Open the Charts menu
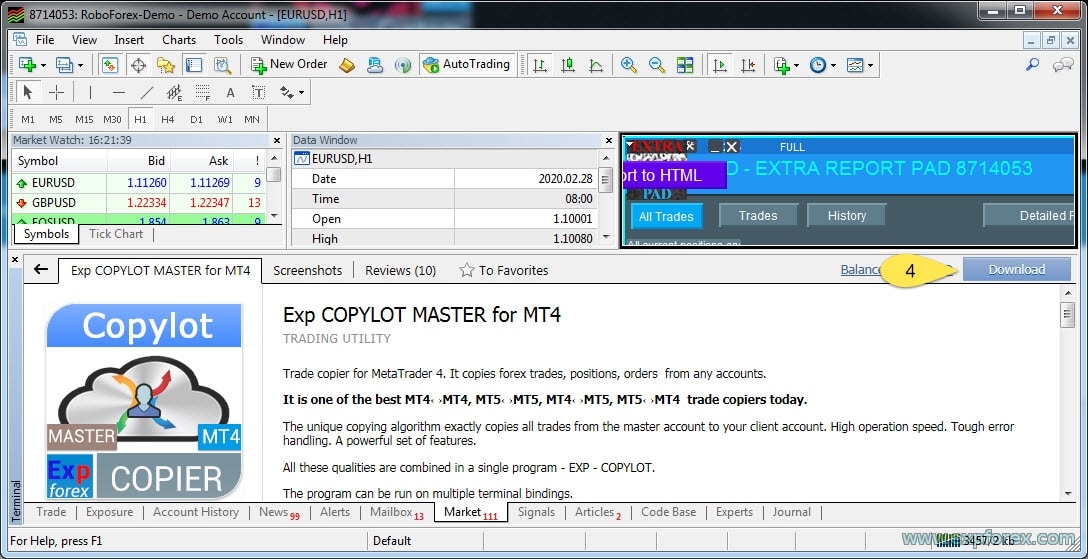Screen dimensions: 1088x559 [x=179, y=40]
